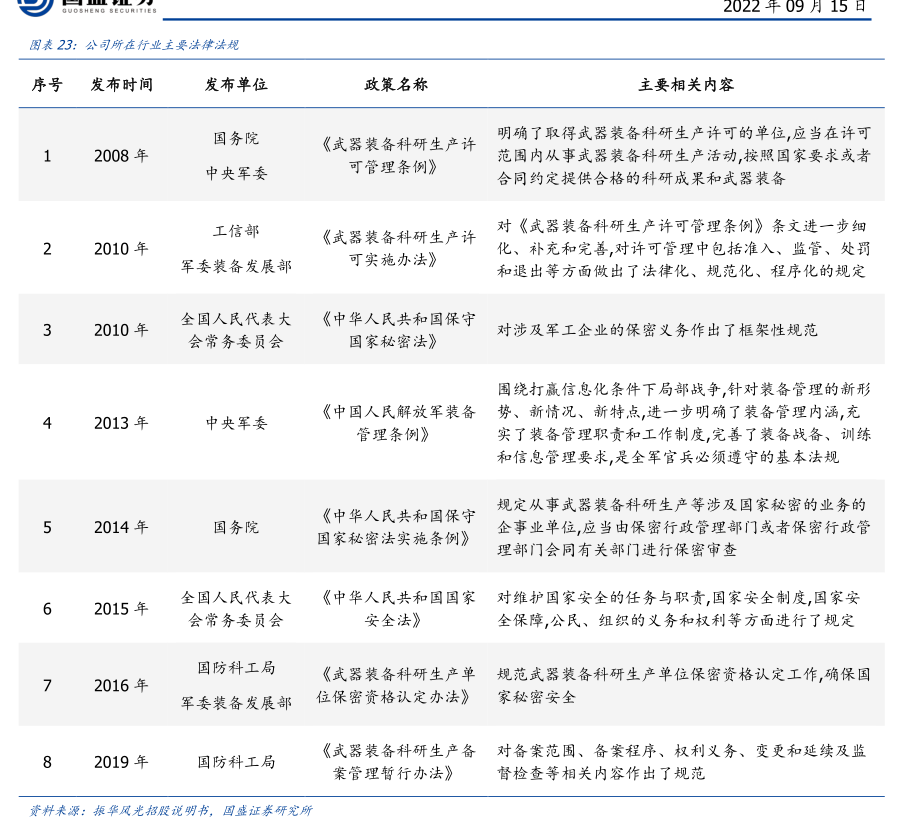The image size is (903, 828).
Task: Click policy 《中华人民共和国保守国家秘密法》 in row 3
Action: pos(396,330)
